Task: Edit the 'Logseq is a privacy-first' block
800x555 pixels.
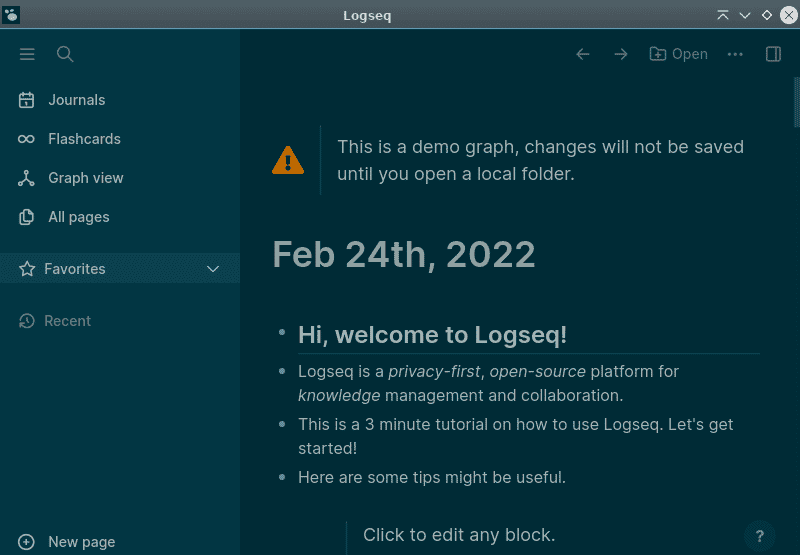Action: (488, 384)
